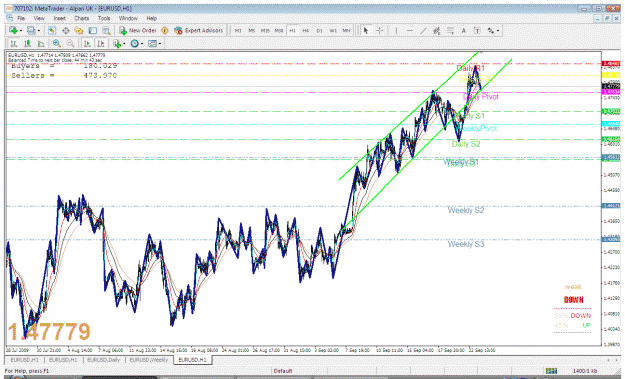Select the Text Label tool
Viewport: 625px width, 379px height.
[x=477, y=30]
